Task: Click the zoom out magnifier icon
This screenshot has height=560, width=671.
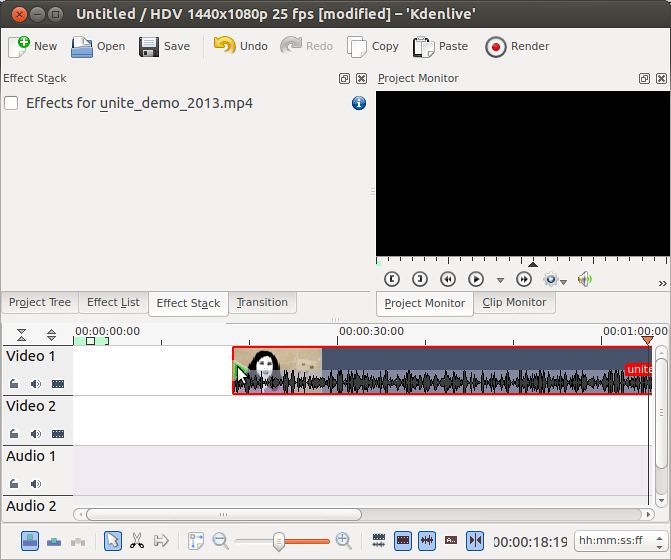Action: tap(221, 540)
